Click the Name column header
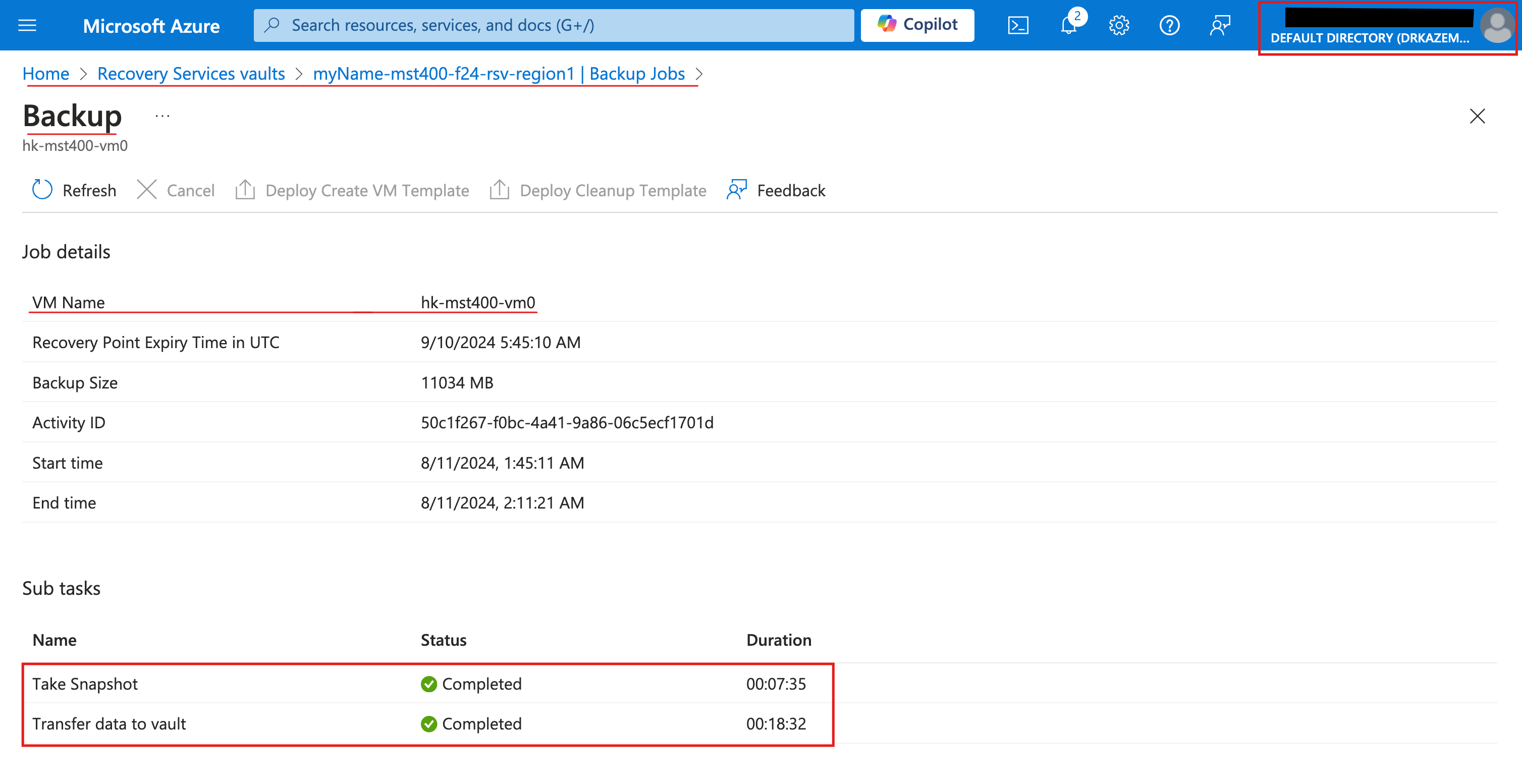The width and height of the screenshot is (1522, 784). tap(55, 640)
